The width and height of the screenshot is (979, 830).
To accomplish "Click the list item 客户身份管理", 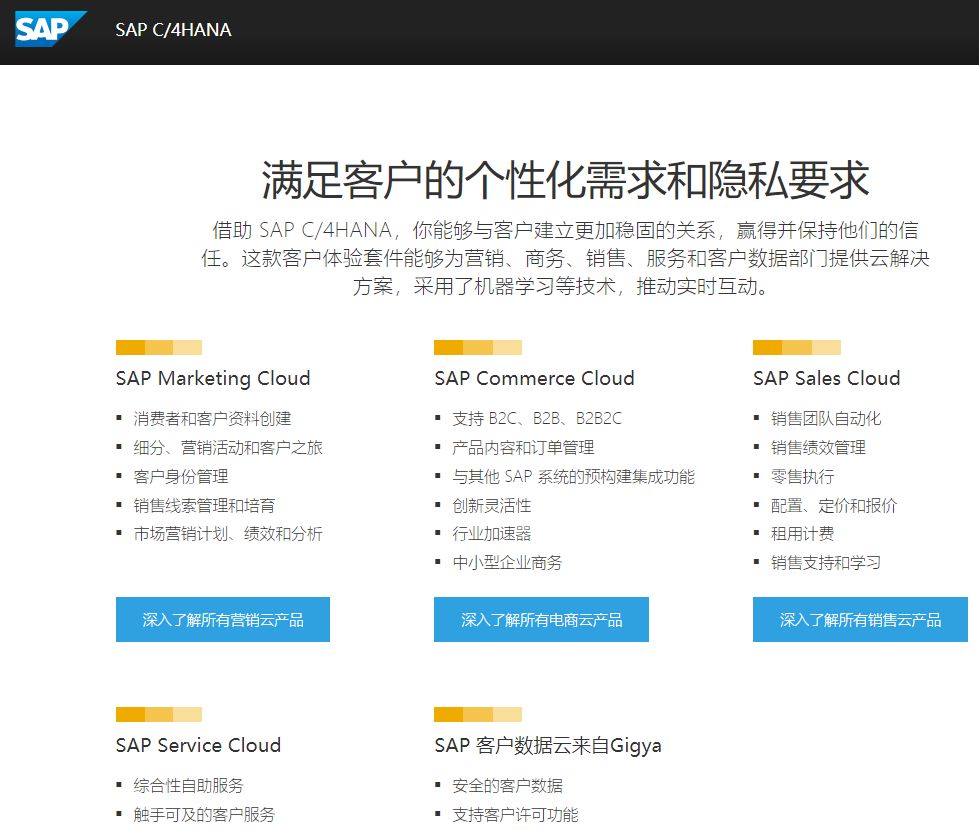I will coord(181,477).
